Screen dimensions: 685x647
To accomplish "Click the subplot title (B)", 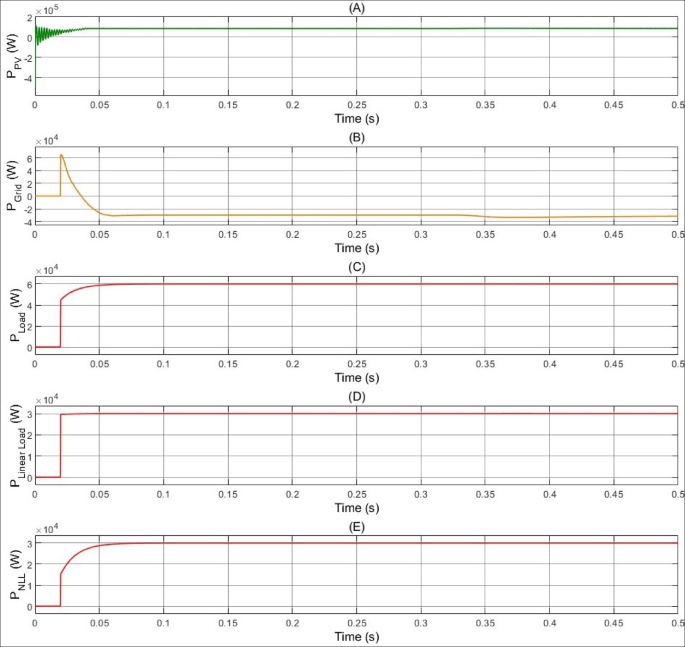I will tap(356, 138).
